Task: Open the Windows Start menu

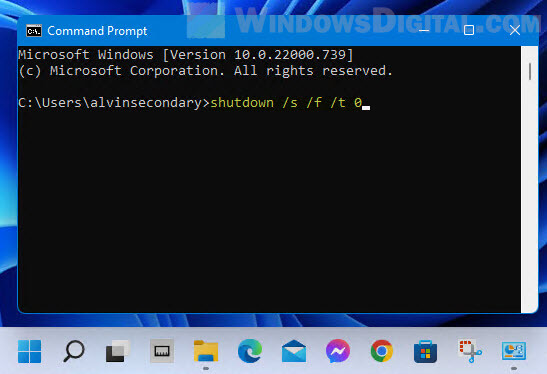Action: pos(30,351)
